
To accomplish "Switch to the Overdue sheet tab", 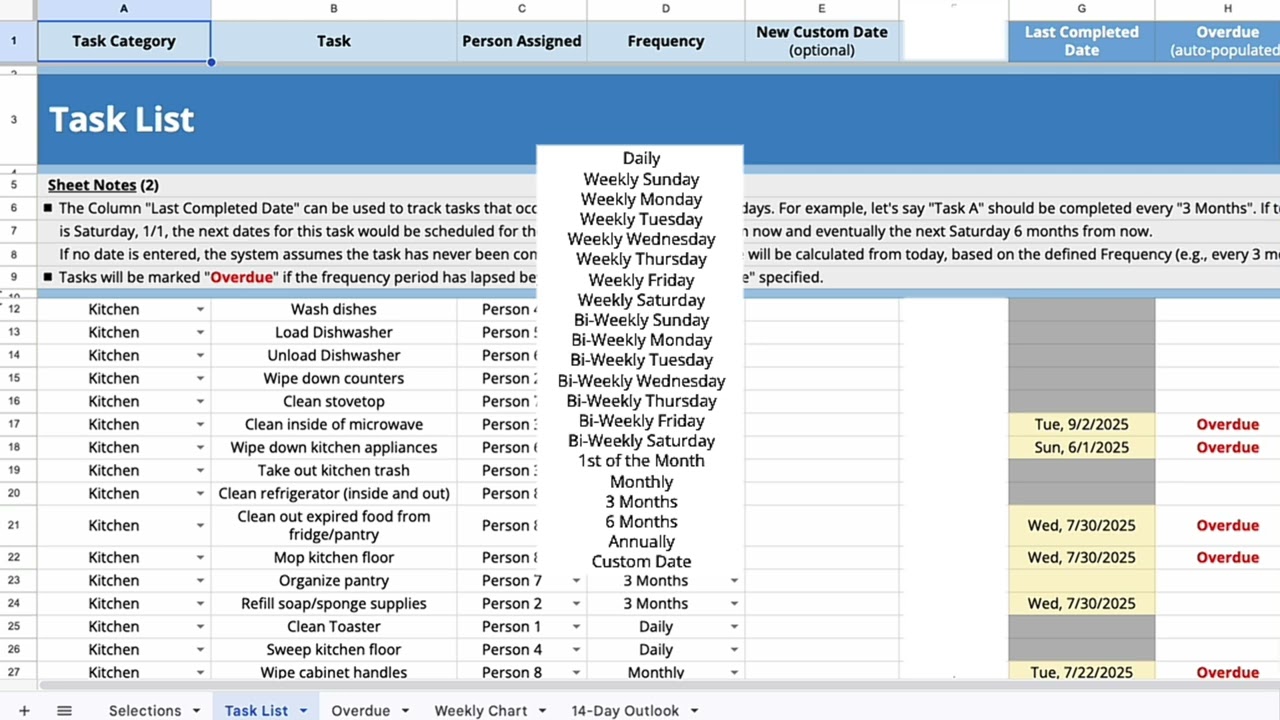I will click(x=360, y=710).
